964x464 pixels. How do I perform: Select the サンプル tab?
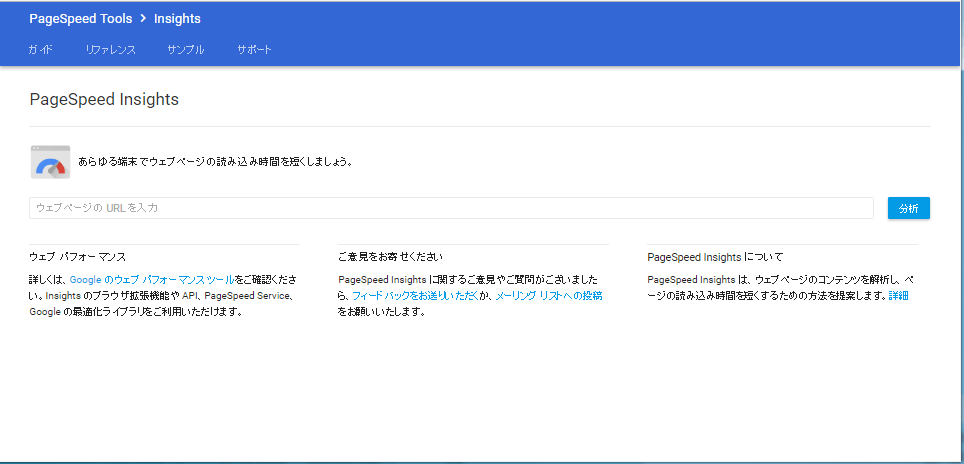[186, 50]
